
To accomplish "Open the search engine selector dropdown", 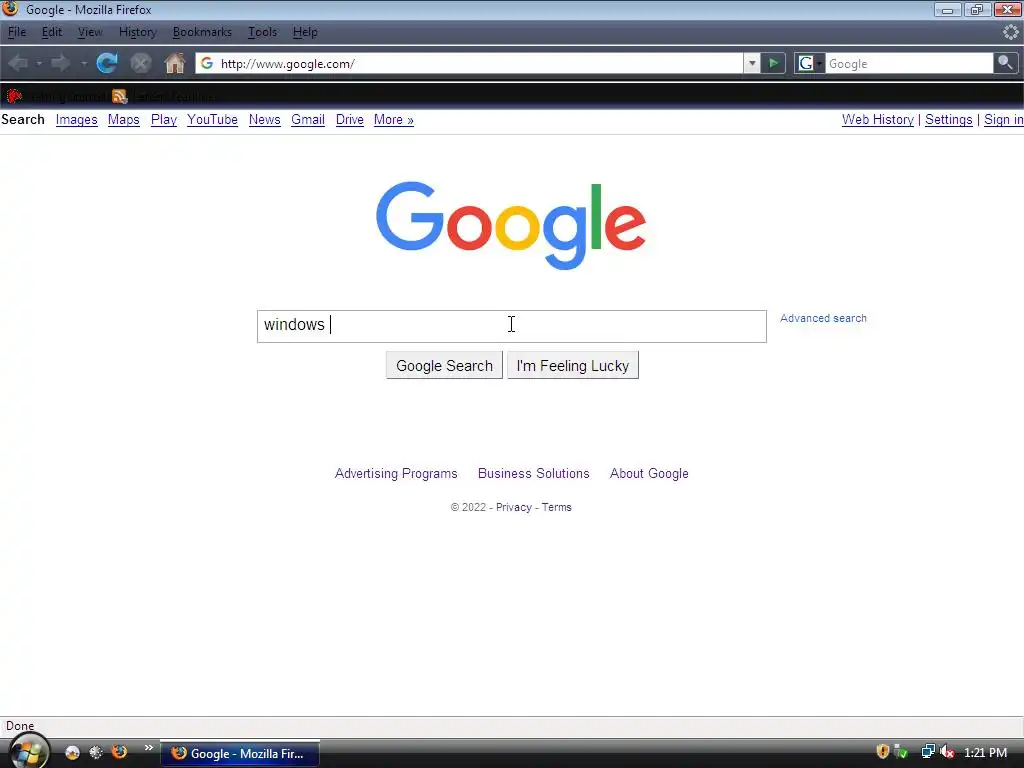I will coord(808,63).
